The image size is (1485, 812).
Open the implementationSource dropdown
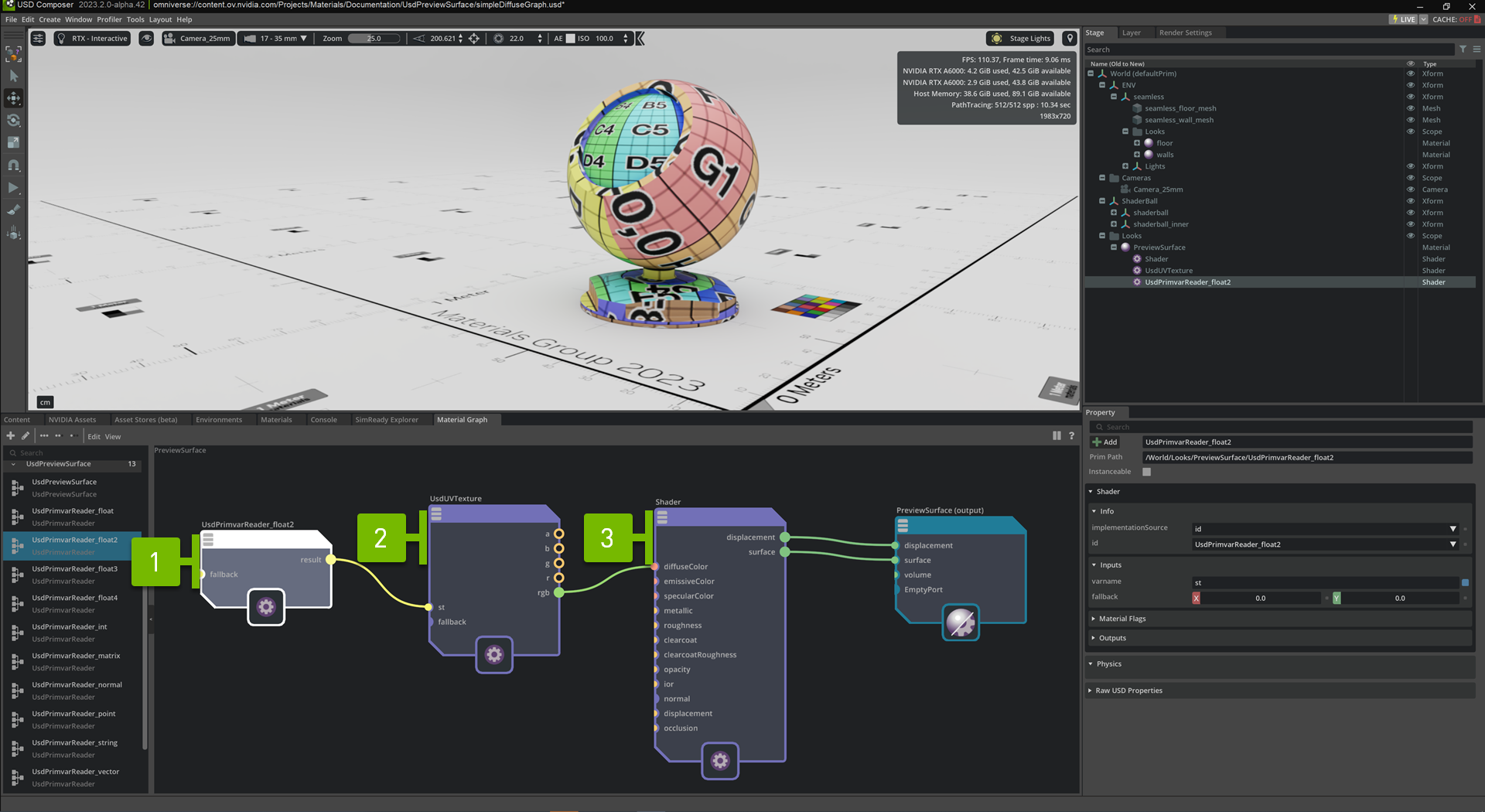1325,529
